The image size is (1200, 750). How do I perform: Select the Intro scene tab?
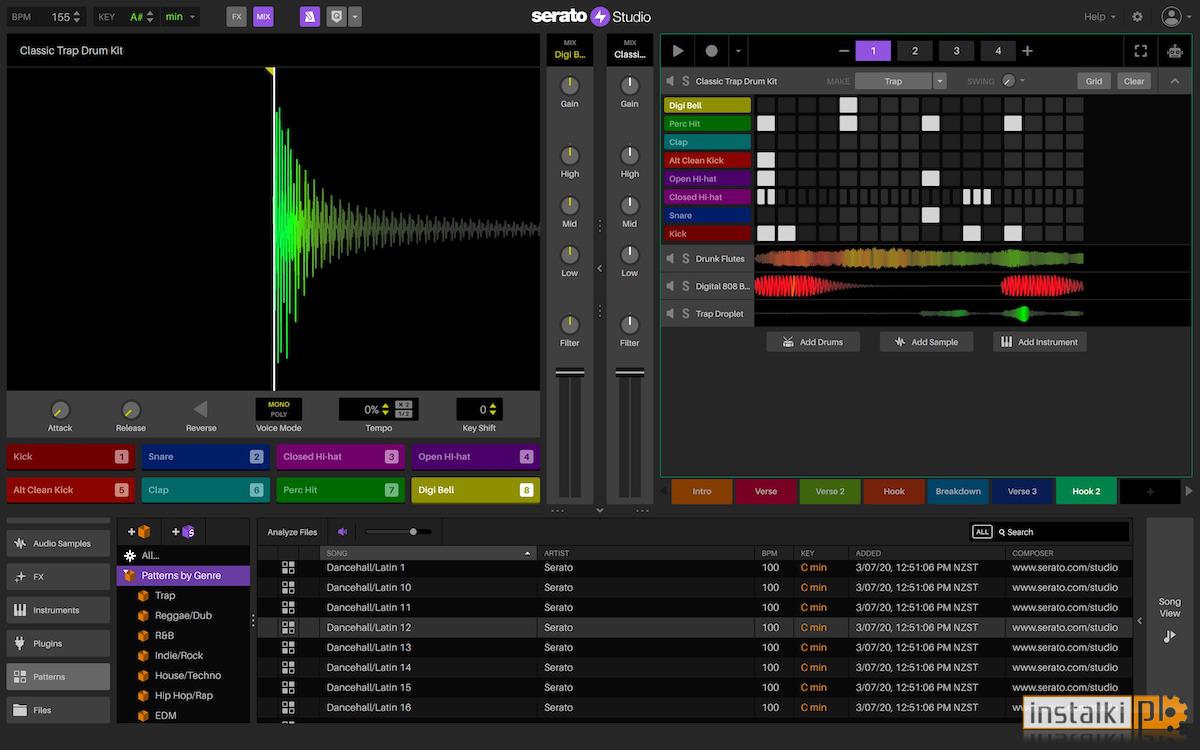702,491
